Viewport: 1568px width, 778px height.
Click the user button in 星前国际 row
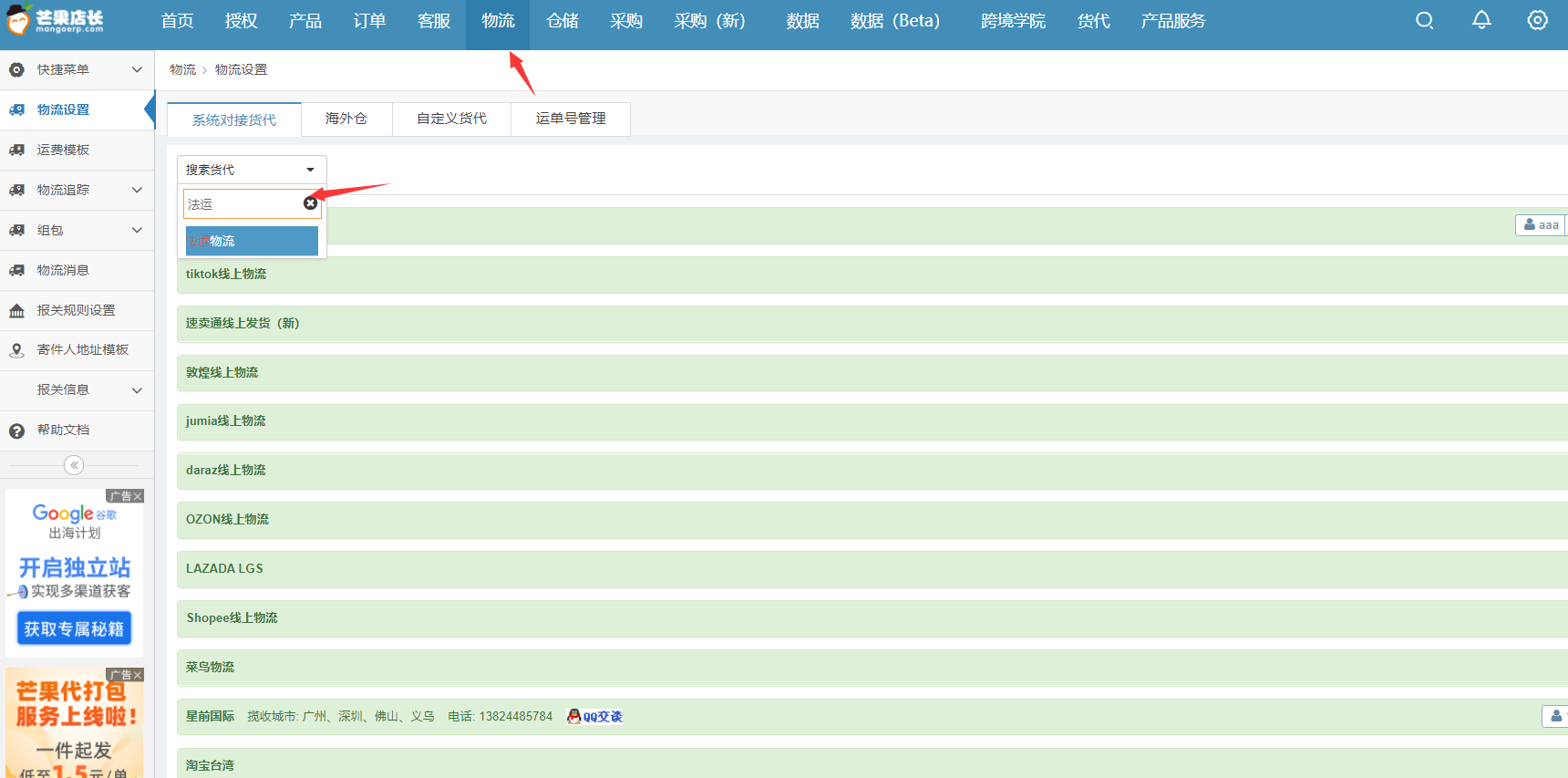click(x=1555, y=716)
